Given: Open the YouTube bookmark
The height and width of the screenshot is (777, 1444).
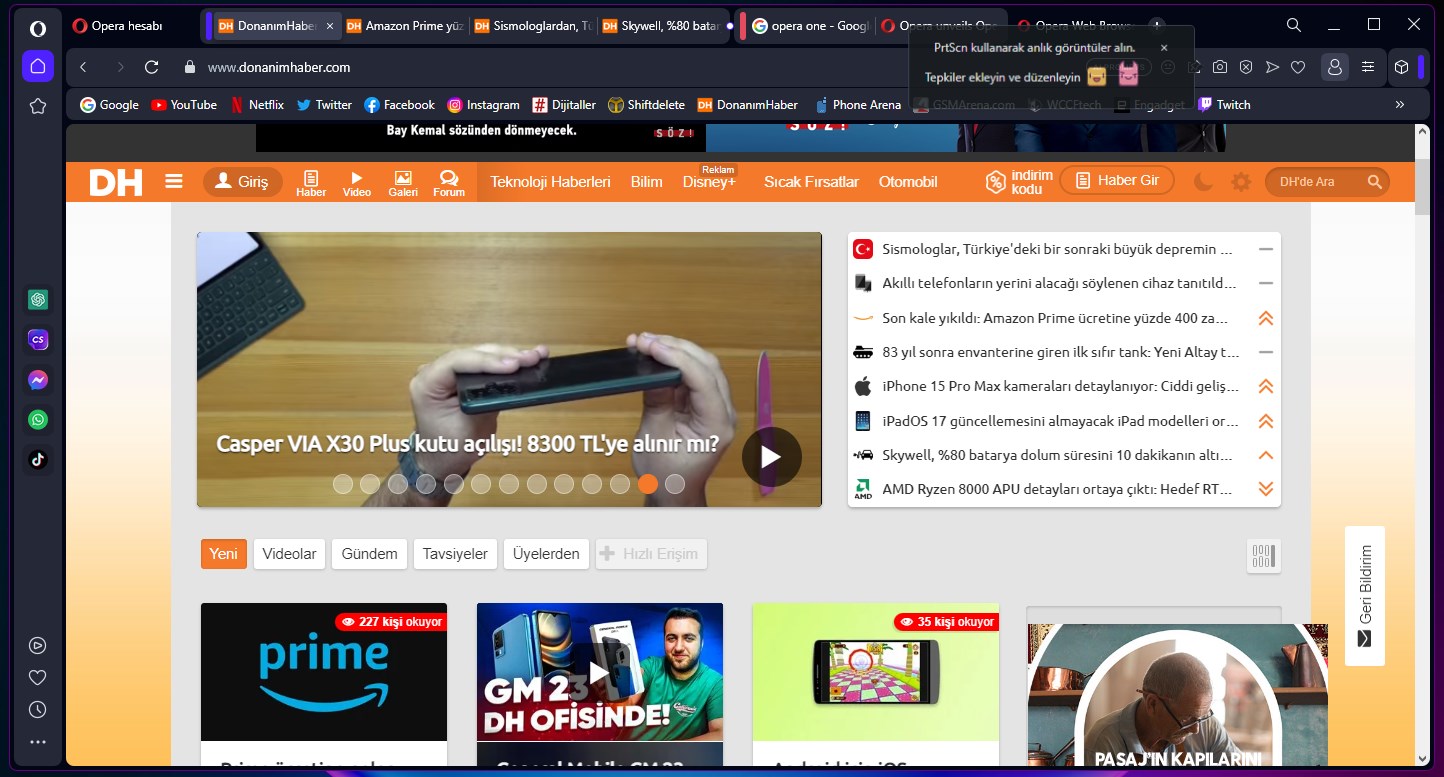Looking at the screenshot, I should point(184,104).
